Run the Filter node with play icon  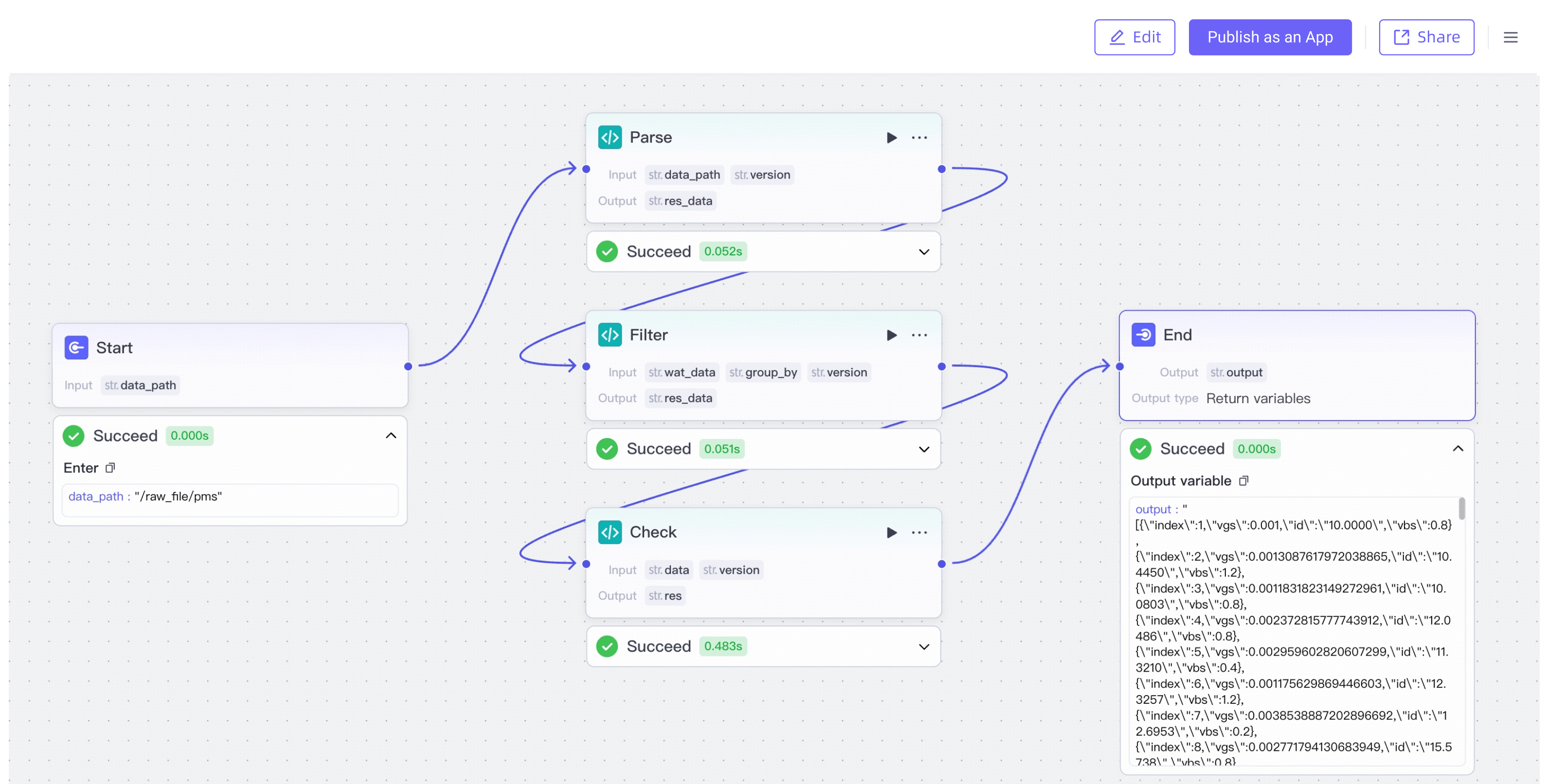(891, 335)
